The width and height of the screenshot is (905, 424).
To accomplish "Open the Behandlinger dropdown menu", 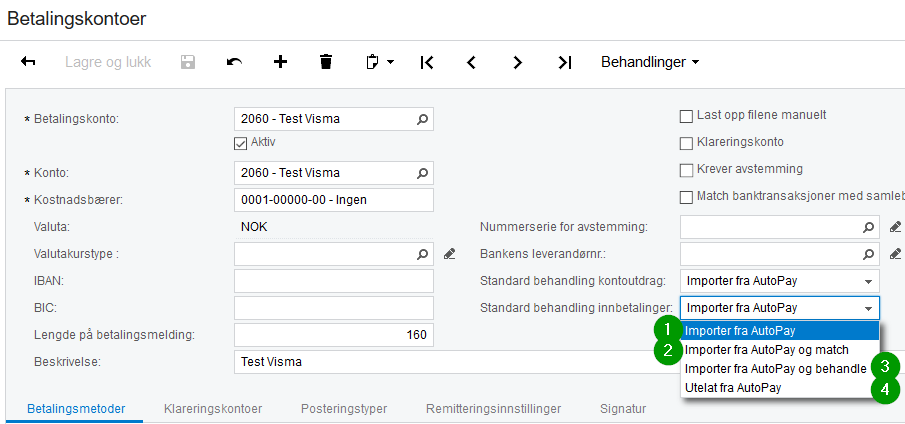I will pos(650,62).
